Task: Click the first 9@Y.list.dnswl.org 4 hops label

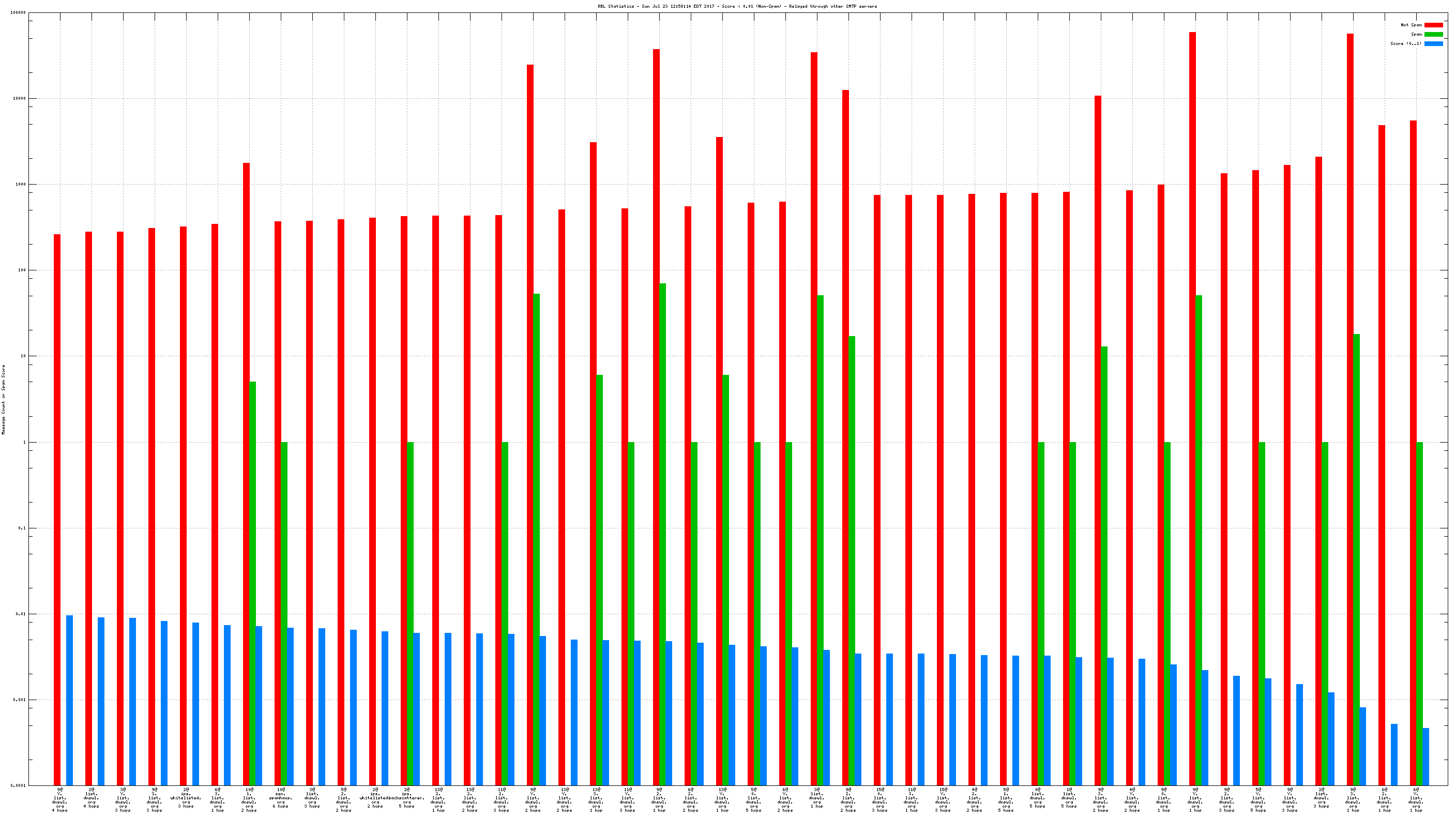Action: [x=59, y=799]
